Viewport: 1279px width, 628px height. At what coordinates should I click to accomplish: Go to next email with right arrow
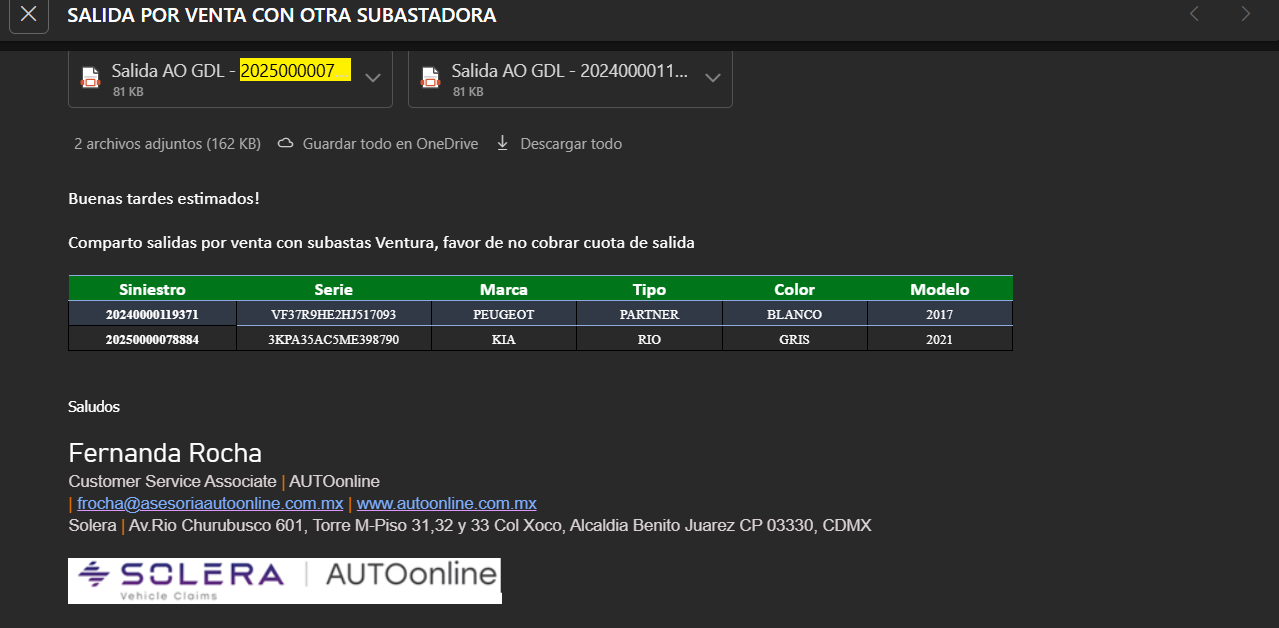pos(1245,14)
